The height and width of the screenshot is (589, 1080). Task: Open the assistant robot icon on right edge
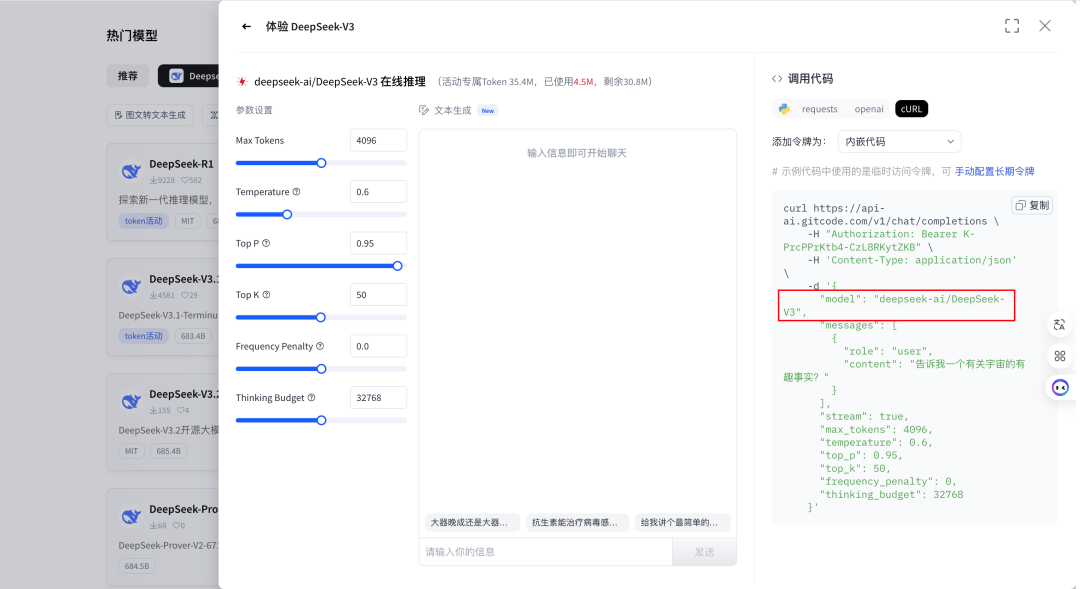pyautogui.click(x=1059, y=388)
